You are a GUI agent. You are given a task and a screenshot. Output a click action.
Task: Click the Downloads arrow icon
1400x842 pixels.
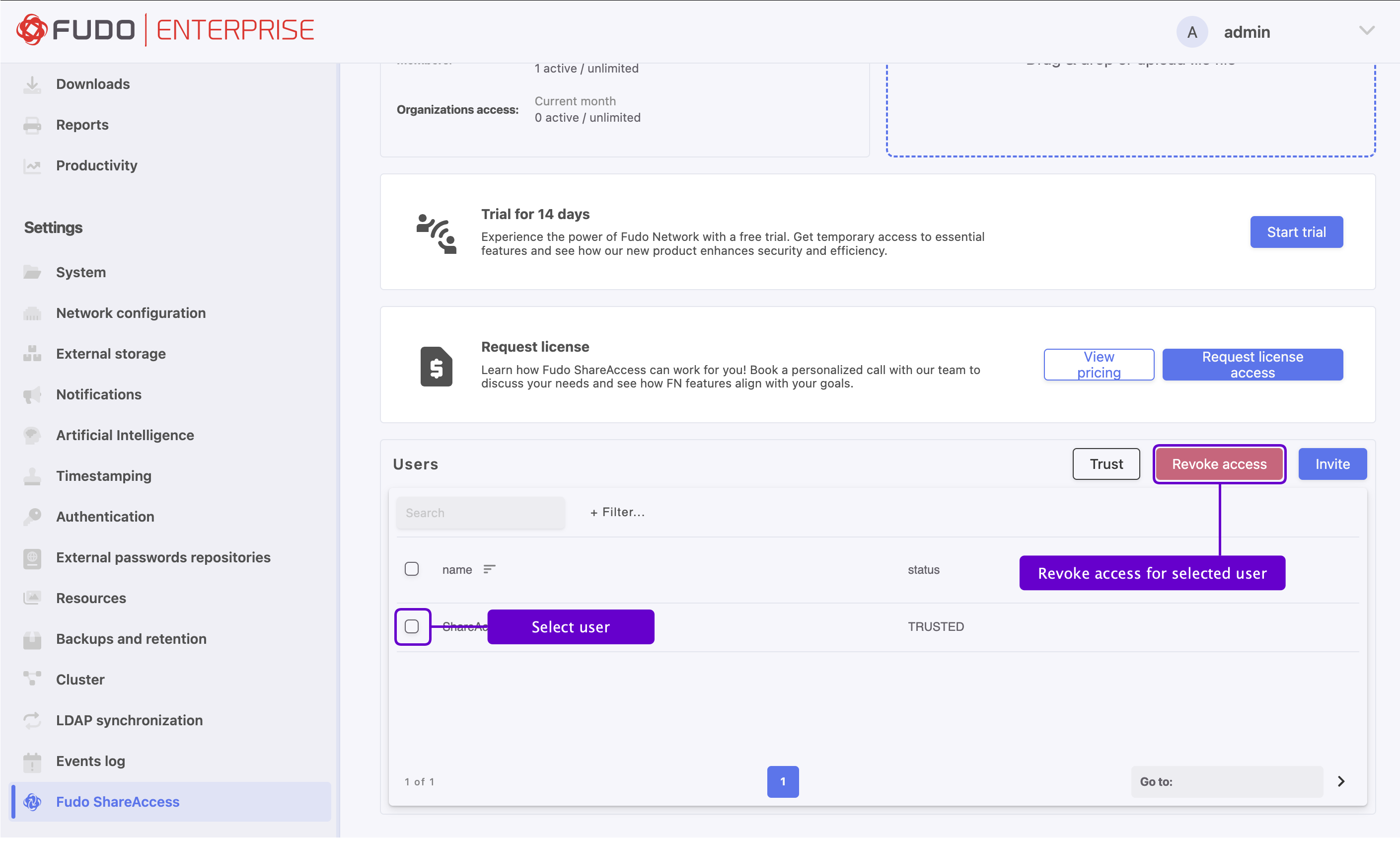pos(32,84)
